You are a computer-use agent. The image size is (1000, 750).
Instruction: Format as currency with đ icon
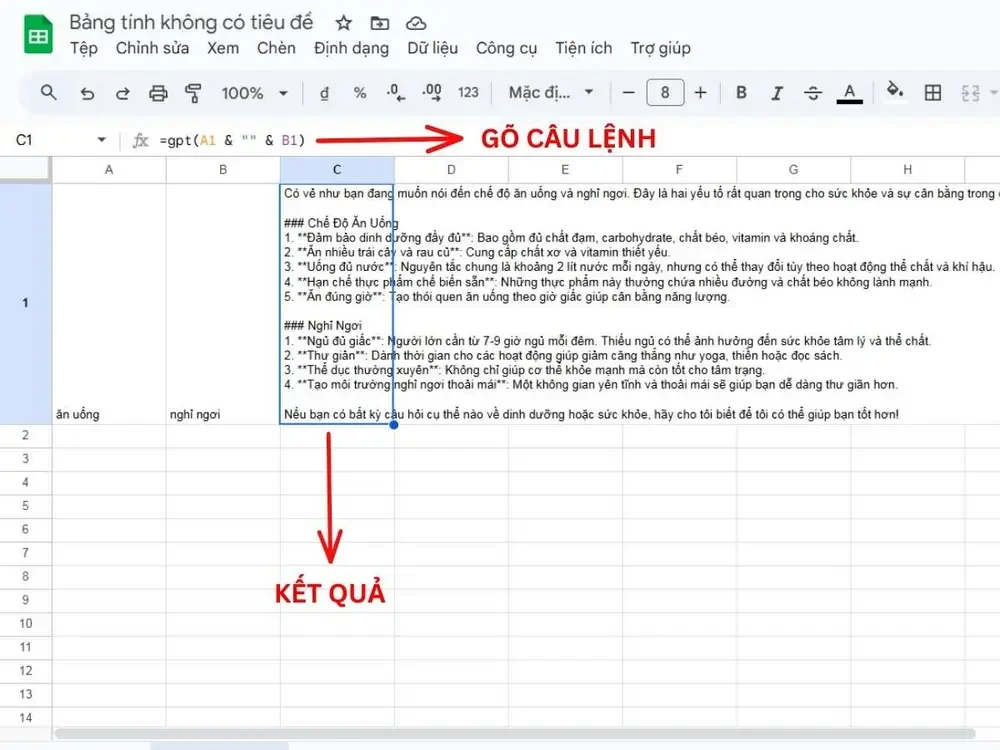click(324, 93)
